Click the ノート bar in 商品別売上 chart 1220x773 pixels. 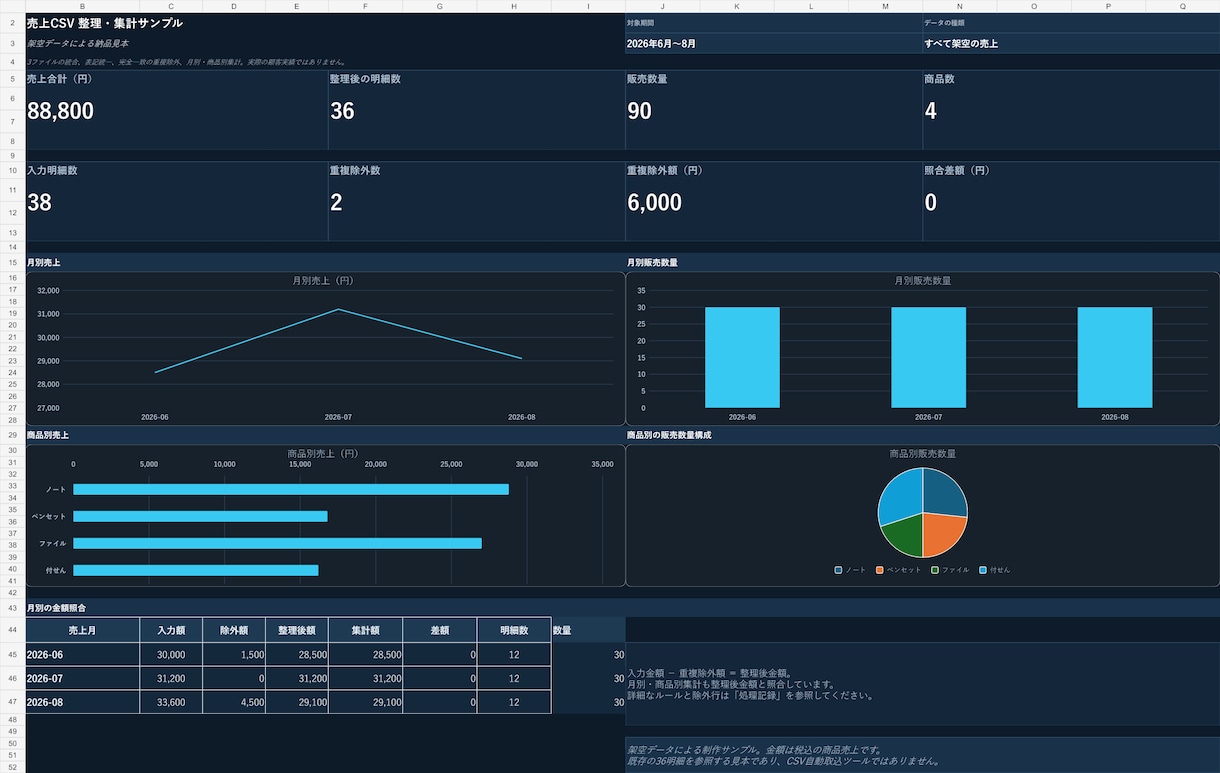291,489
